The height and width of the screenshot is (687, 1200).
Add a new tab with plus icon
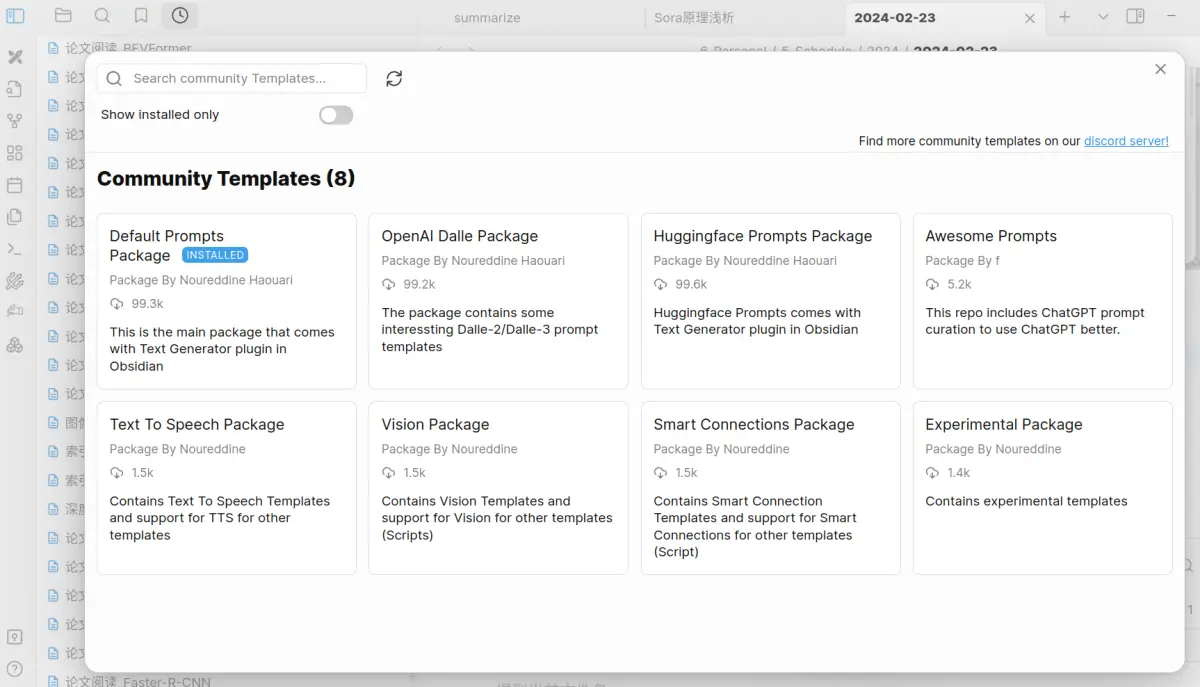click(1065, 17)
